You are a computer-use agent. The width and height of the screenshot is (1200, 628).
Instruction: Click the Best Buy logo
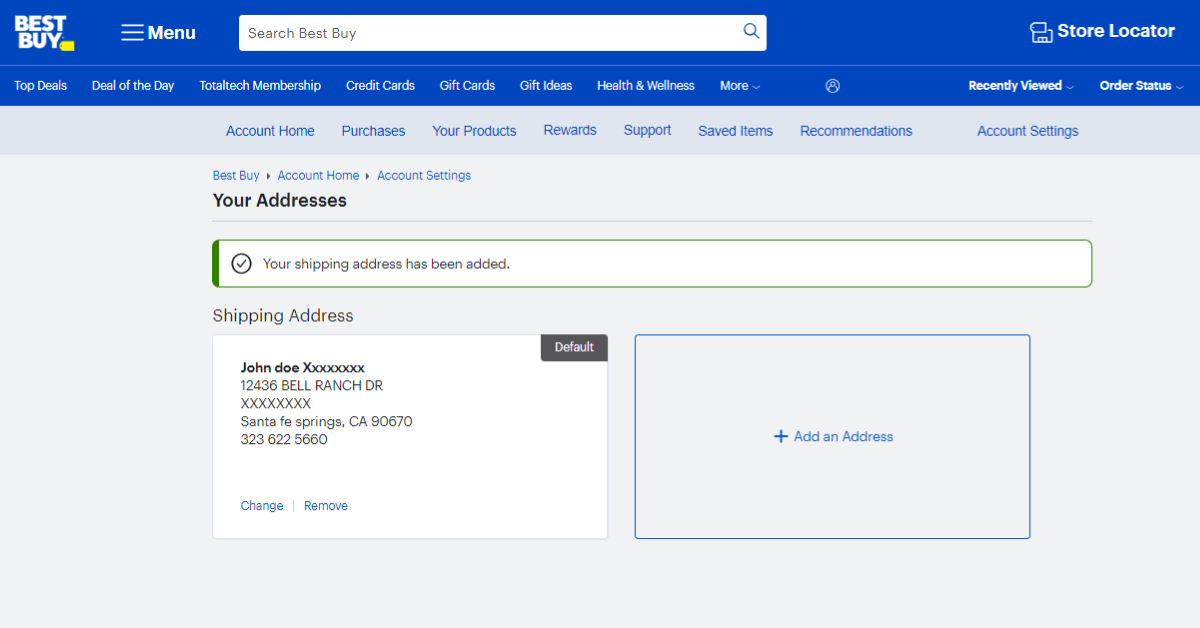[42, 30]
